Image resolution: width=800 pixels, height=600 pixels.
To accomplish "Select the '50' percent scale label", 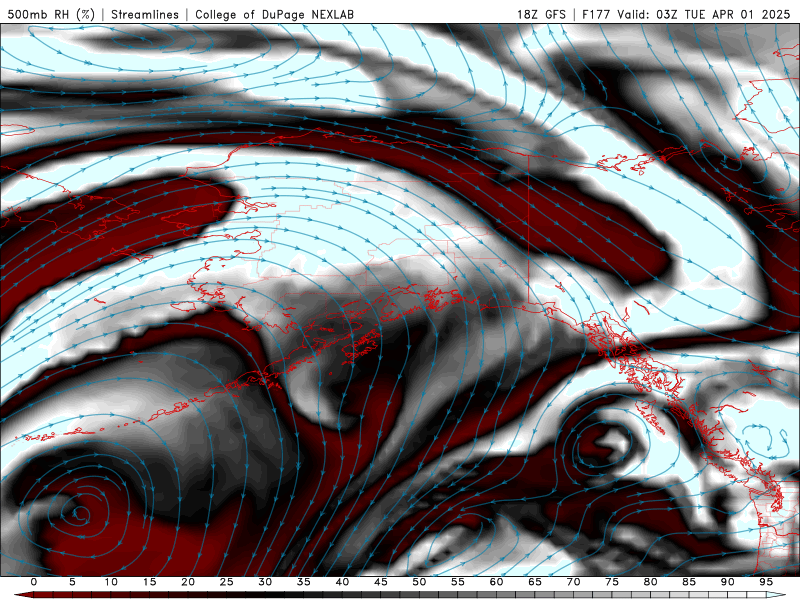I will point(419,582).
